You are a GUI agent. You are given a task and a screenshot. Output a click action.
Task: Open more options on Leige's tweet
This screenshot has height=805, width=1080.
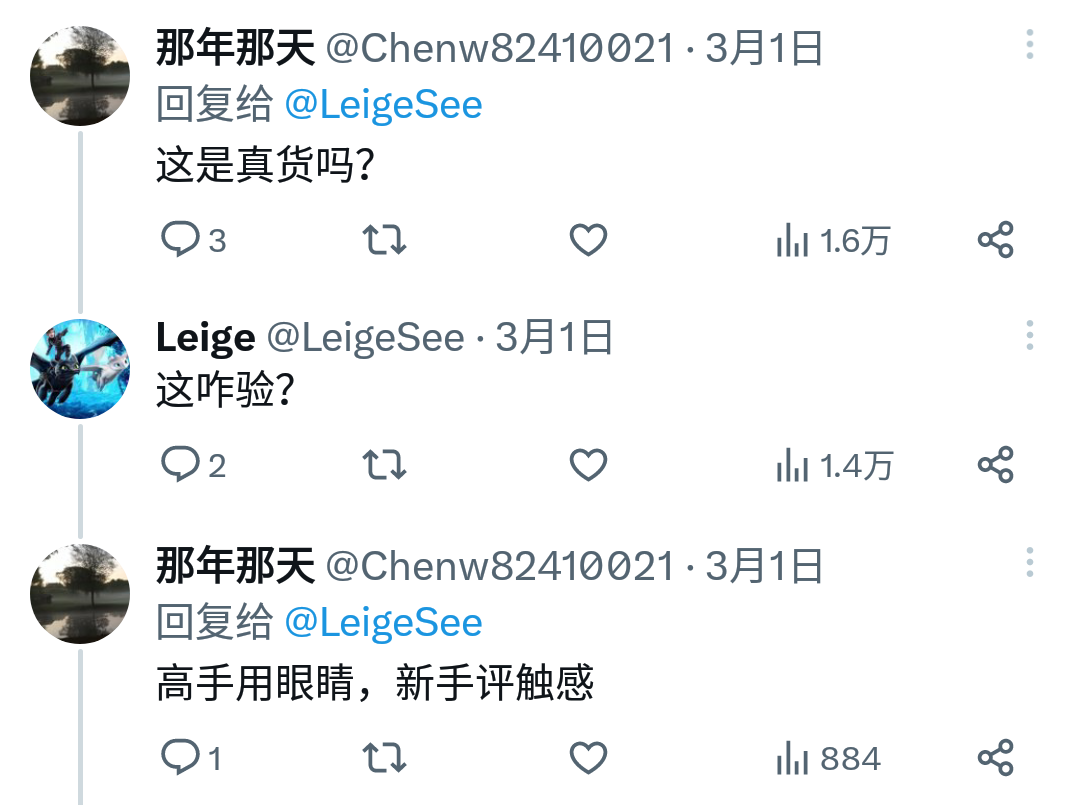[x=1030, y=335]
